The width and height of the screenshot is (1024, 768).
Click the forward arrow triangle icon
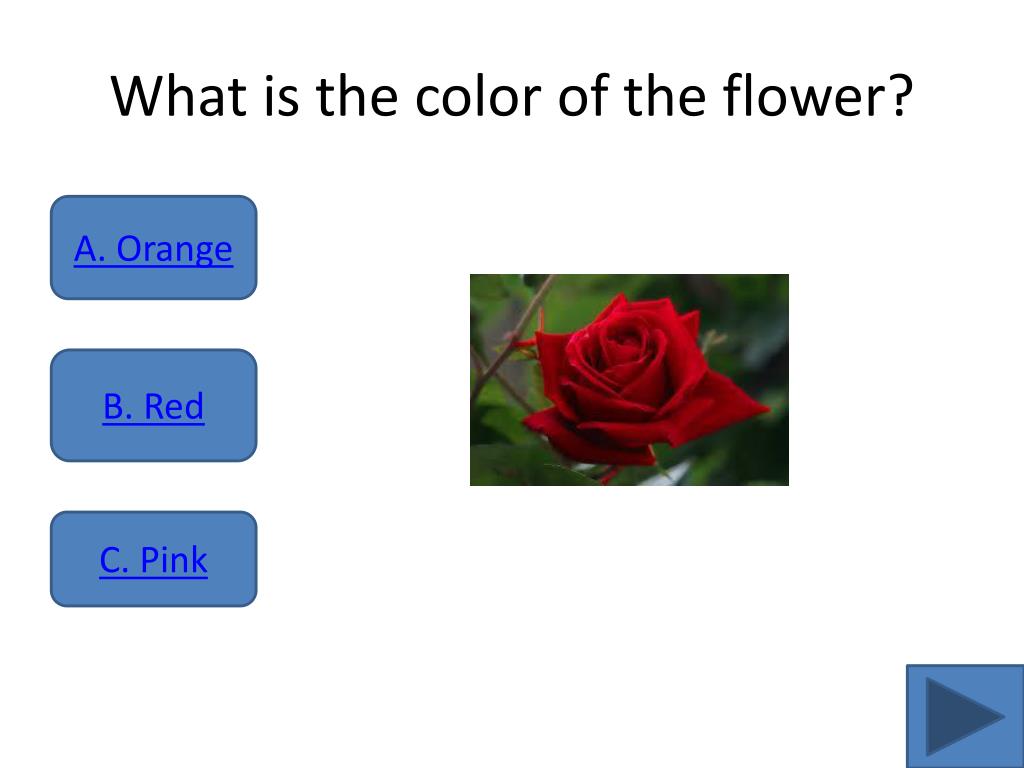pos(961,717)
